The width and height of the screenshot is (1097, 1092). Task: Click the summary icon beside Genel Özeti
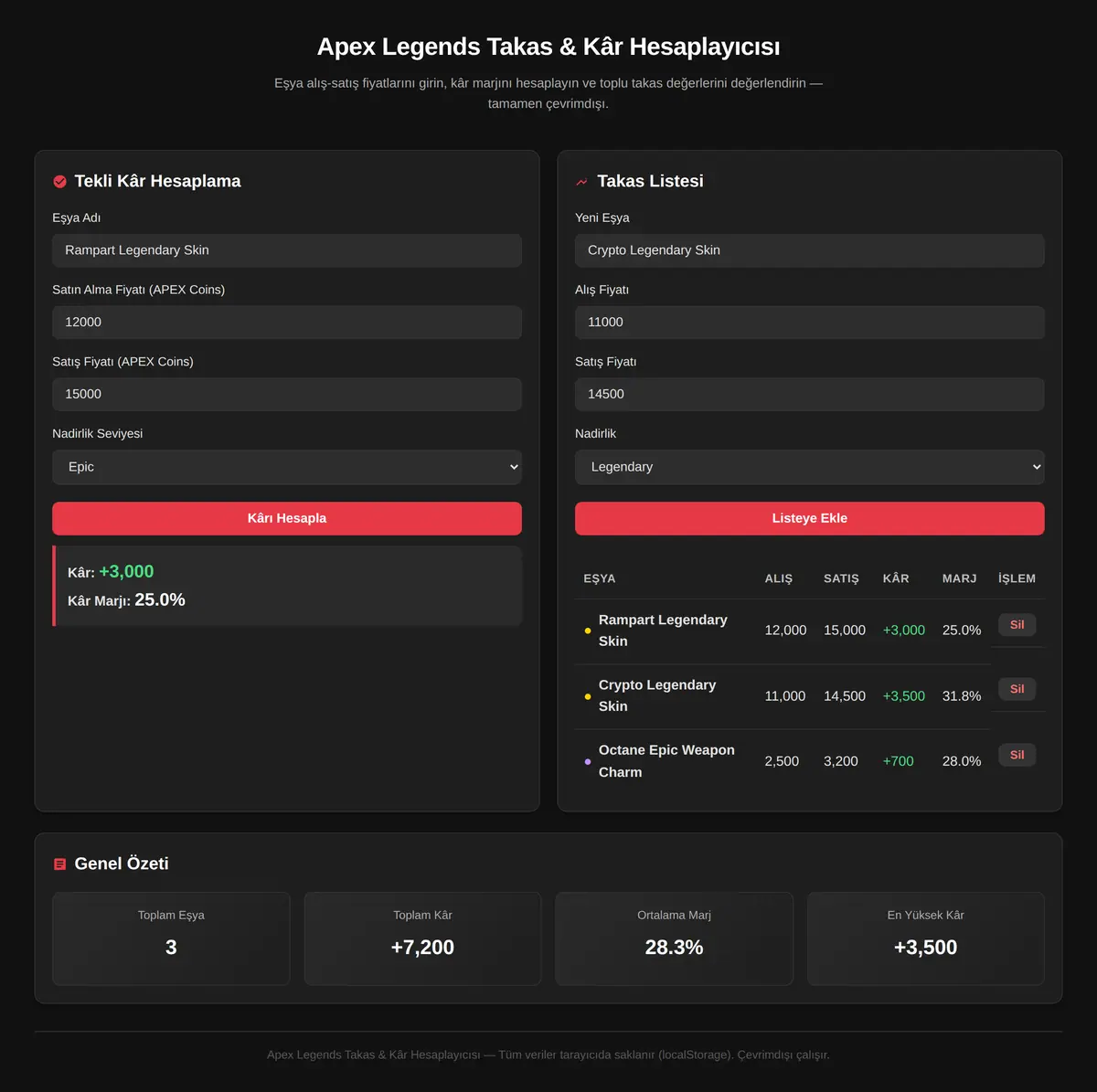click(60, 864)
